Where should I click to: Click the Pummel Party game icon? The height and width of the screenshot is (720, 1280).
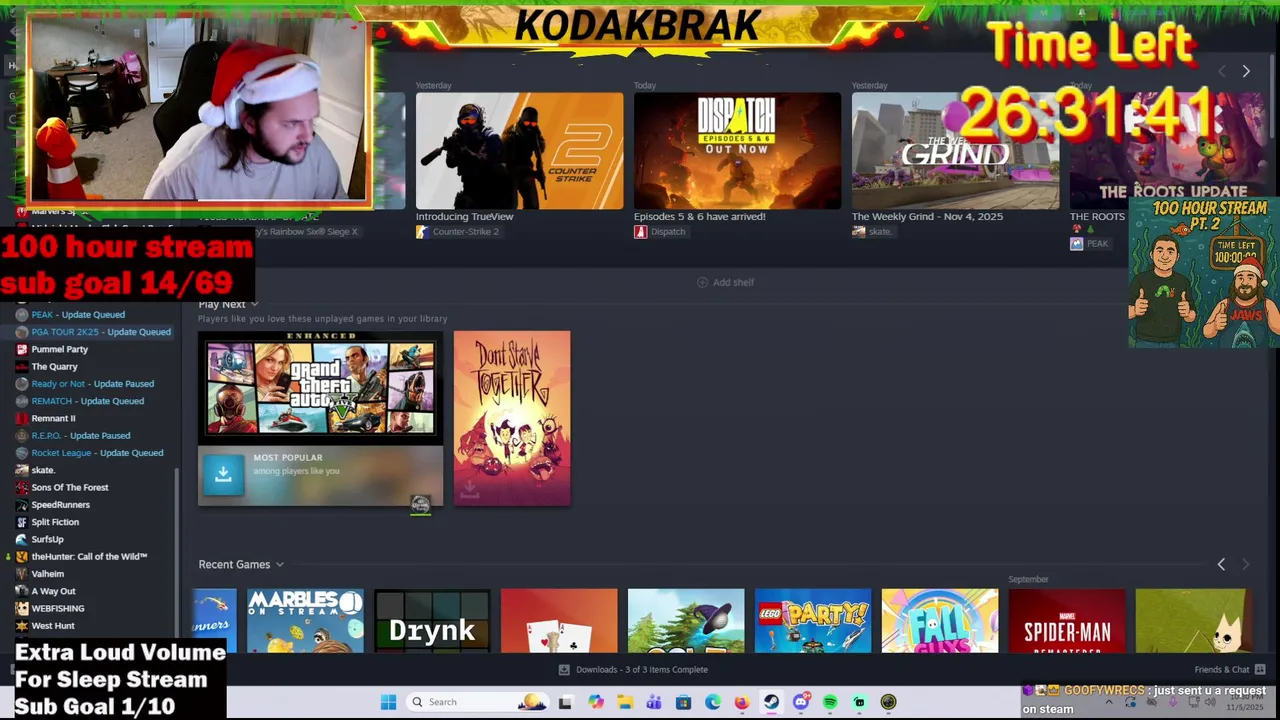(22, 349)
